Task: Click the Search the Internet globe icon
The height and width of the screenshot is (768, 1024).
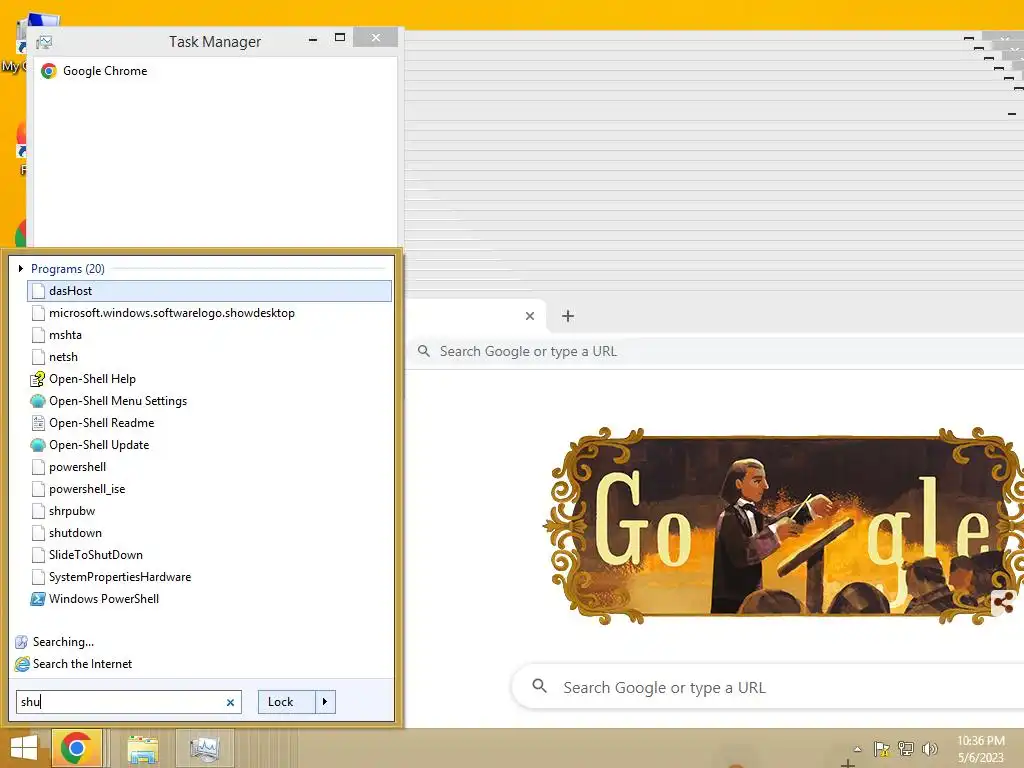Action: [x=22, y=664]
